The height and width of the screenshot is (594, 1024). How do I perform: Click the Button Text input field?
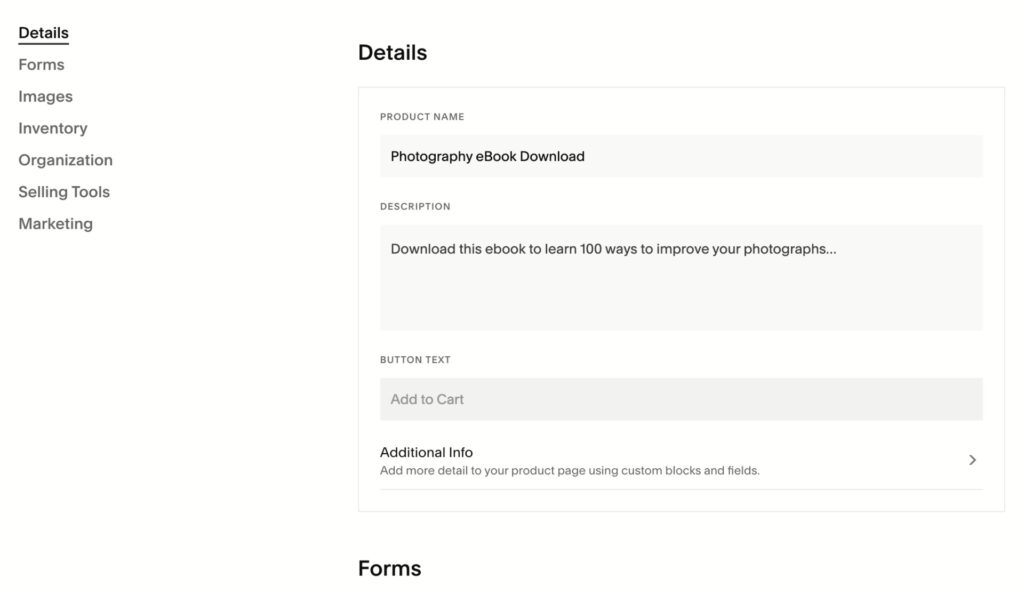click(x=680, y=399)
